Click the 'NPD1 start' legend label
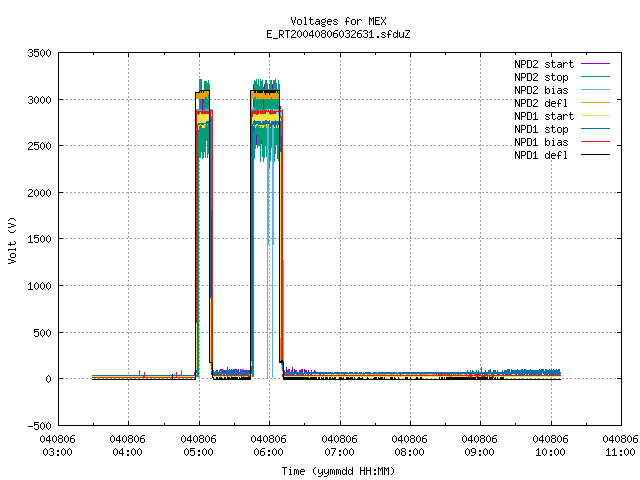Screen dimensions: 640x480 point(544,116)
